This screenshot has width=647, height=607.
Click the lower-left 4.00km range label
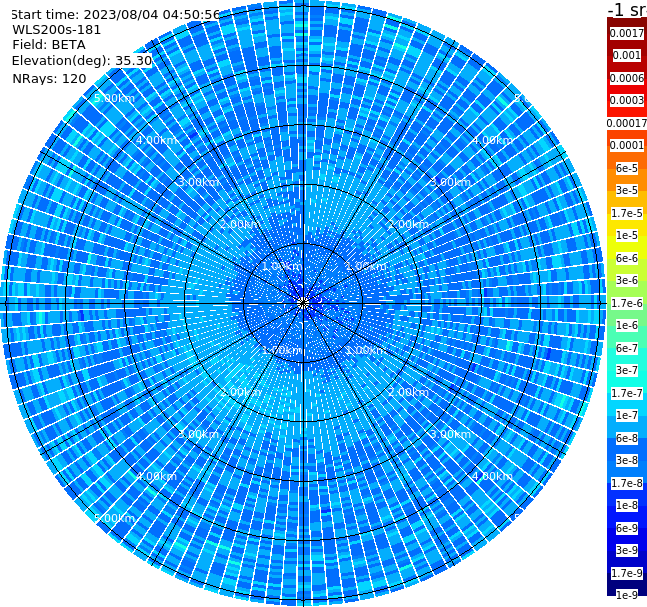tap(156, 476)
